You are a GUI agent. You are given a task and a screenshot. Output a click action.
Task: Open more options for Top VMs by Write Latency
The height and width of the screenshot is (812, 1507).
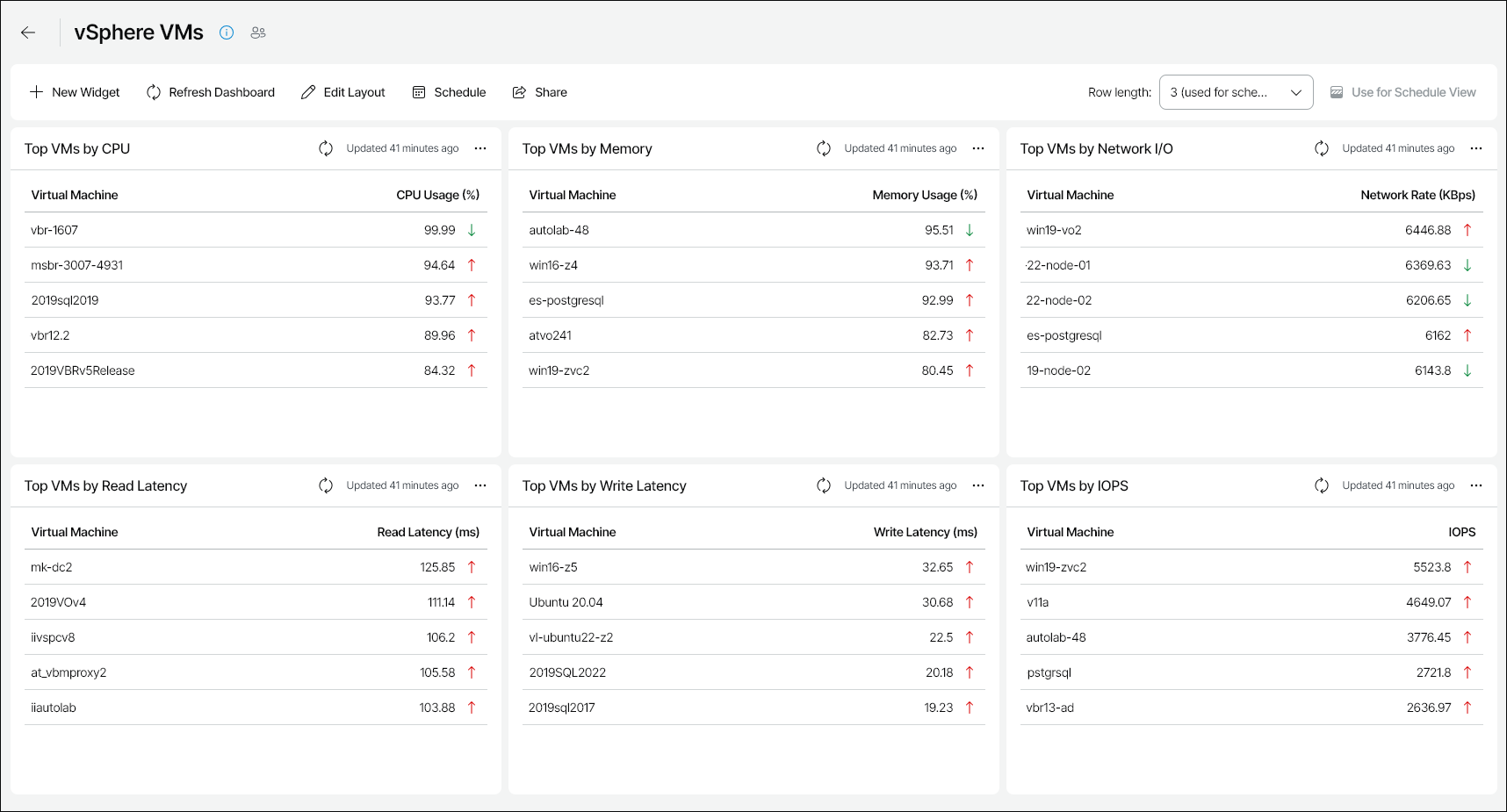978,485
